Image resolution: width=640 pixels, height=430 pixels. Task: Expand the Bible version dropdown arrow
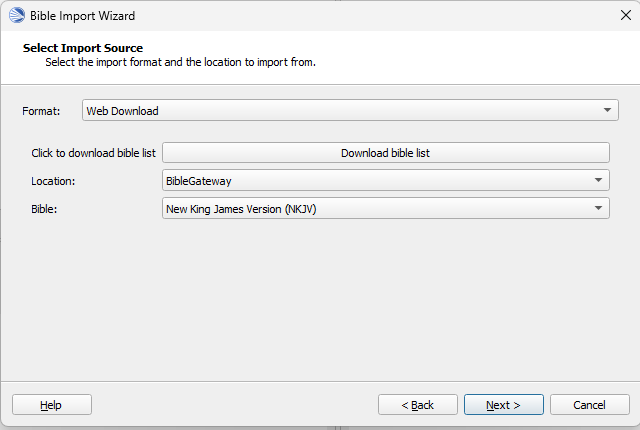pos(598,208)
